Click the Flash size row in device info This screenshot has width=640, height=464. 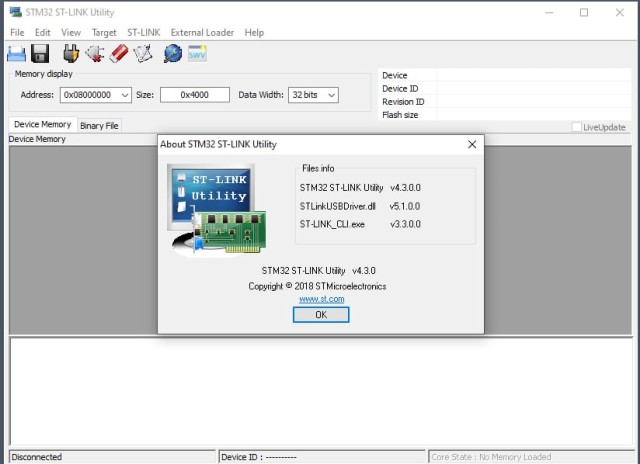tap(505, 115)
